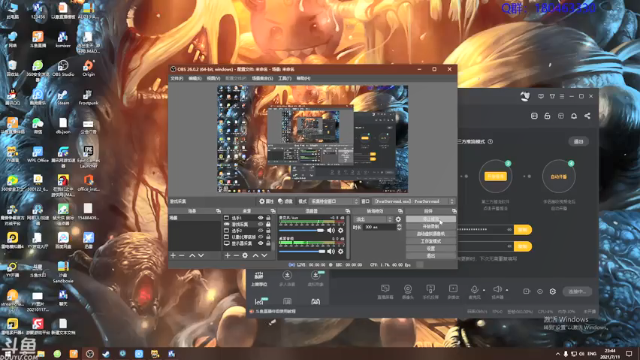Adjust the Desktop Audio volume slider

coord(302,251)
